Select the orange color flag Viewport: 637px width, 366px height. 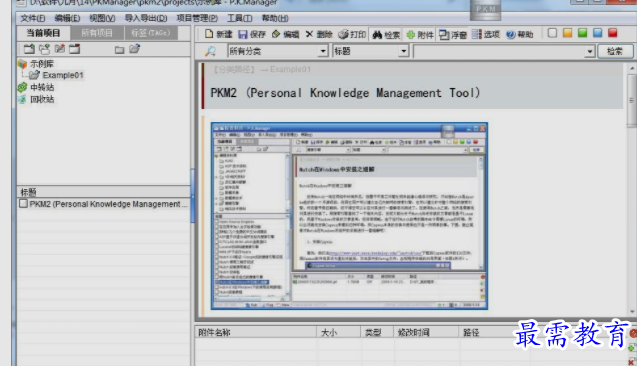[x=568, y=33]
